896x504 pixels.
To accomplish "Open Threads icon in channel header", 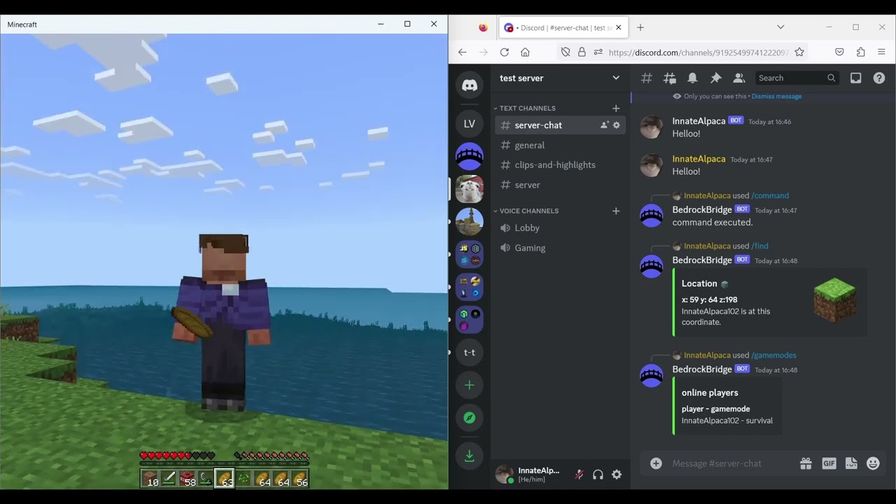I will (669, 78).
